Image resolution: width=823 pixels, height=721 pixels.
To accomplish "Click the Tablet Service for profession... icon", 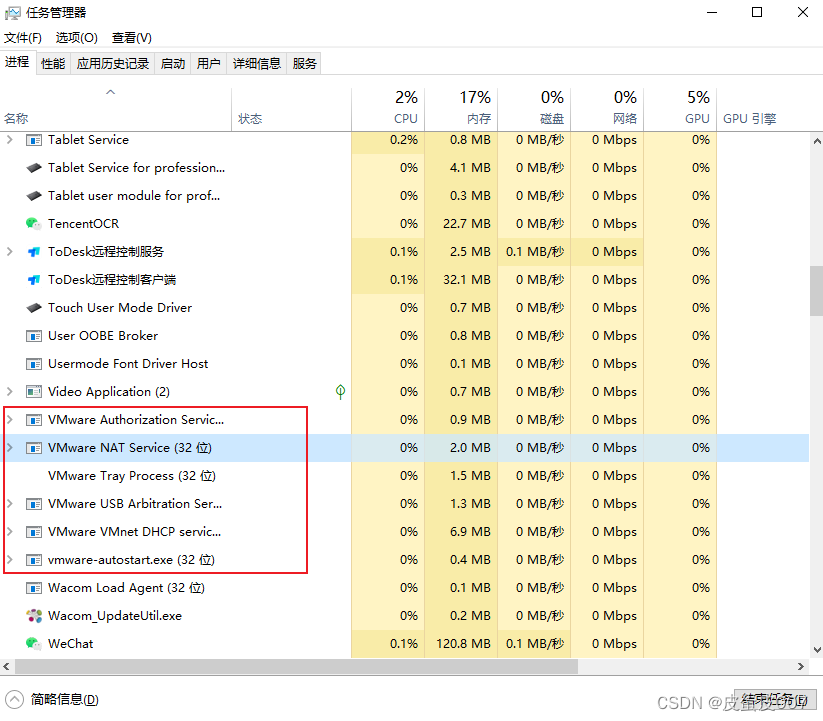I will 34,168.
